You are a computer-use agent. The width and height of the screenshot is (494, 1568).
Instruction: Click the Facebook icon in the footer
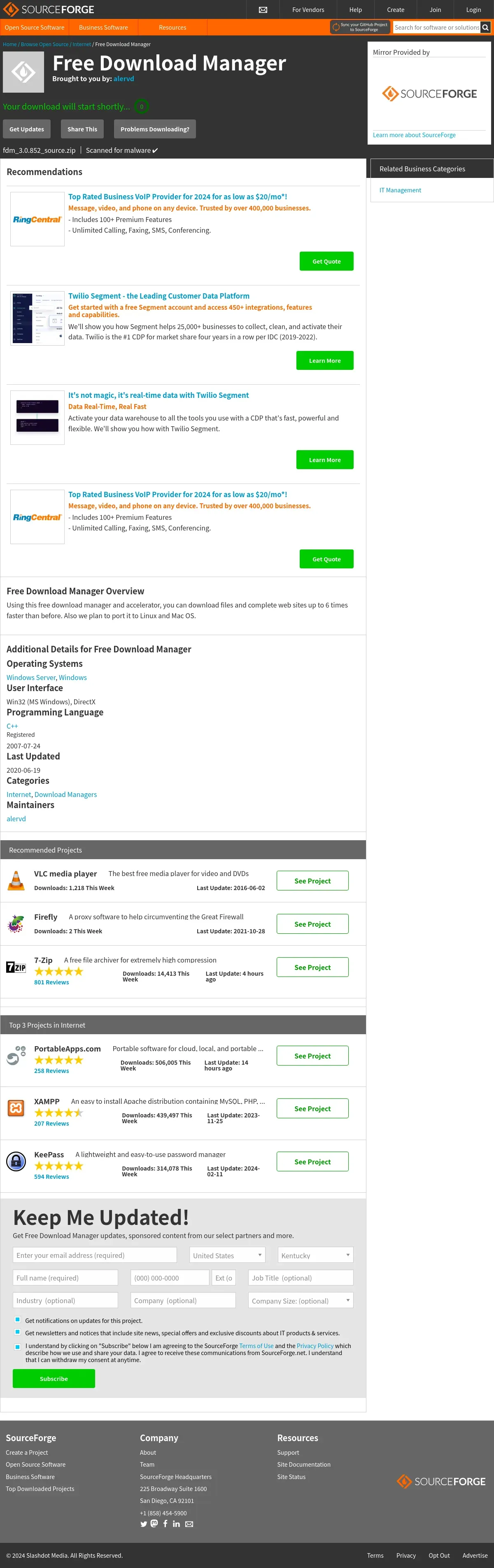click(x=165, y=1524)
